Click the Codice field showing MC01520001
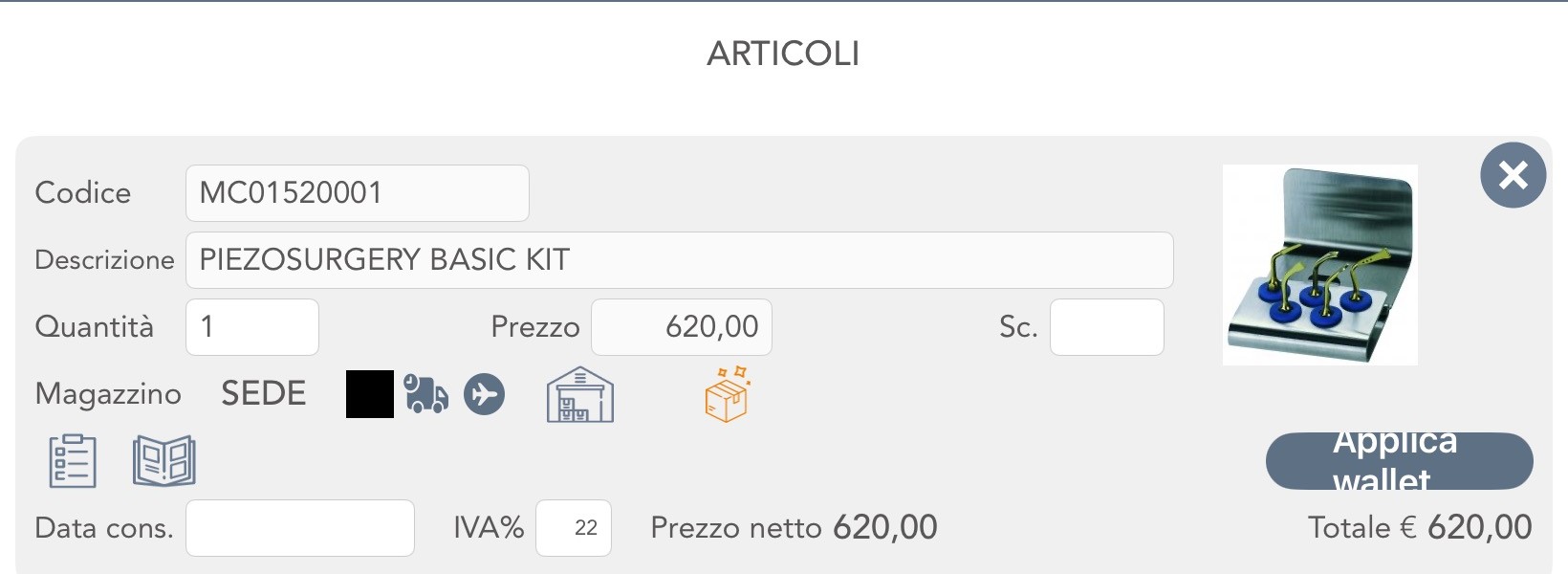The height and width of the screenshot is (574, 1568). point(357,193)
